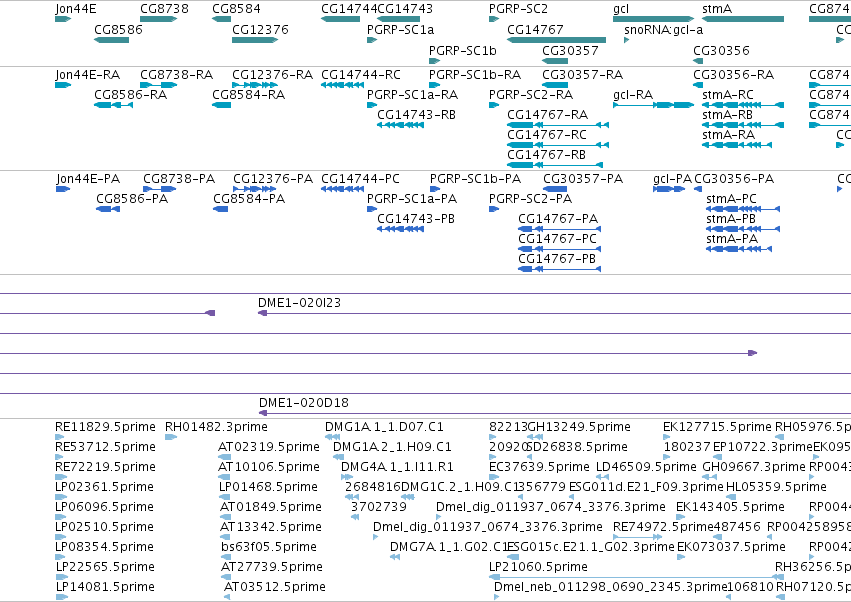Select the Jon44E gene feature
Screen dimensions: 851x602
(x=63, y=19)
